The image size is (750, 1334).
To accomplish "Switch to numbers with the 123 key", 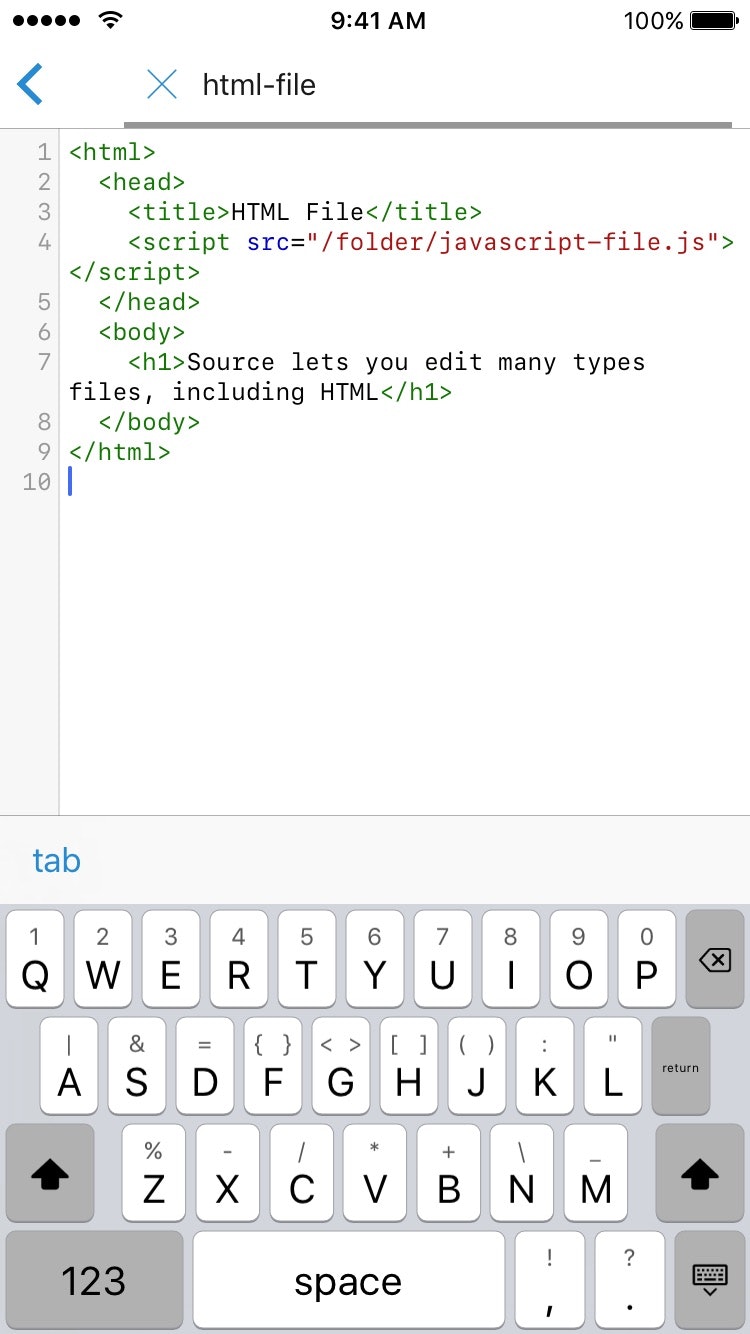I will (x=94, y=1280).
